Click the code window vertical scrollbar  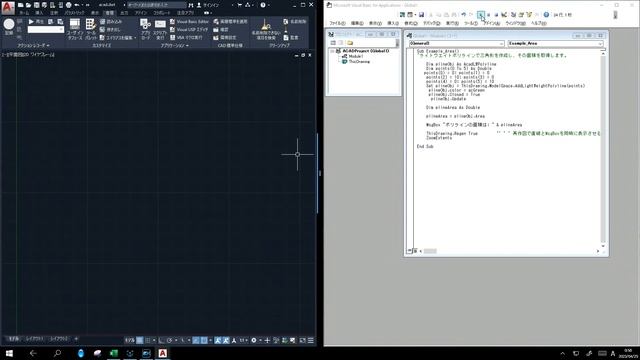(x=603, y=149)
